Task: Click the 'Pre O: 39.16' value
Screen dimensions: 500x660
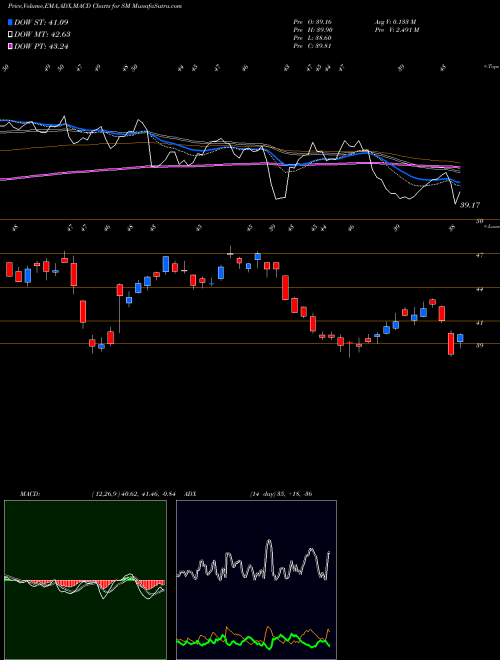Action: click(312, 21)
